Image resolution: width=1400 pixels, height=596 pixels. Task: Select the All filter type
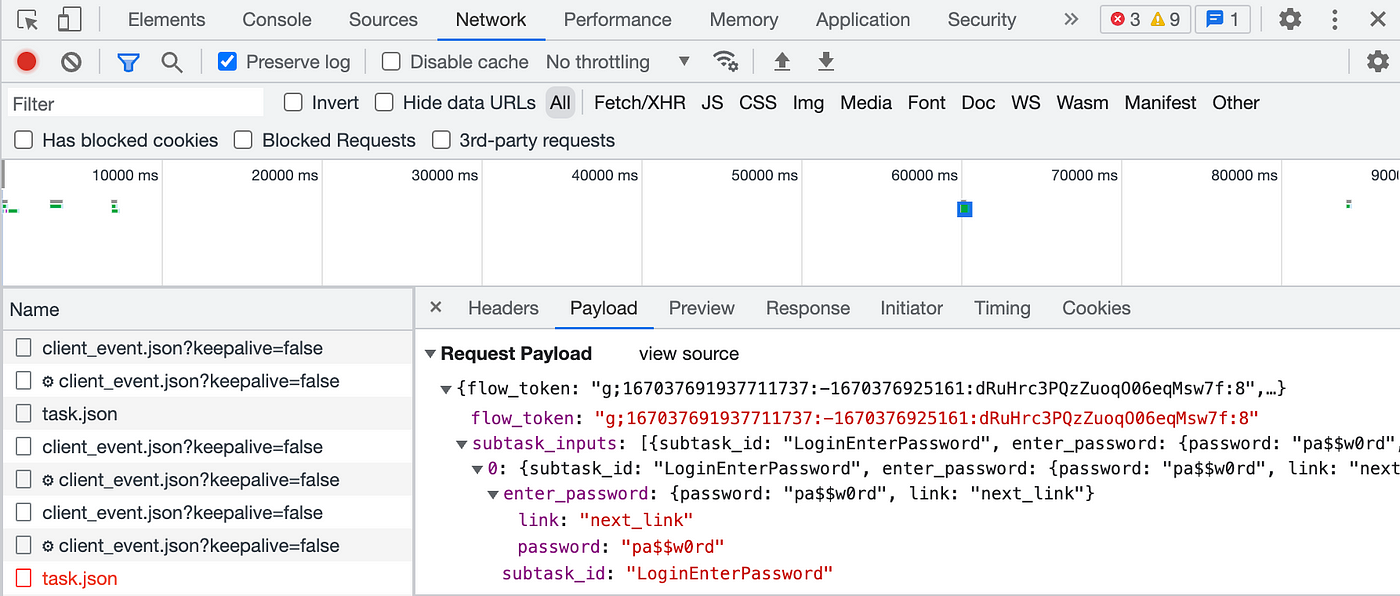point(560,102)
